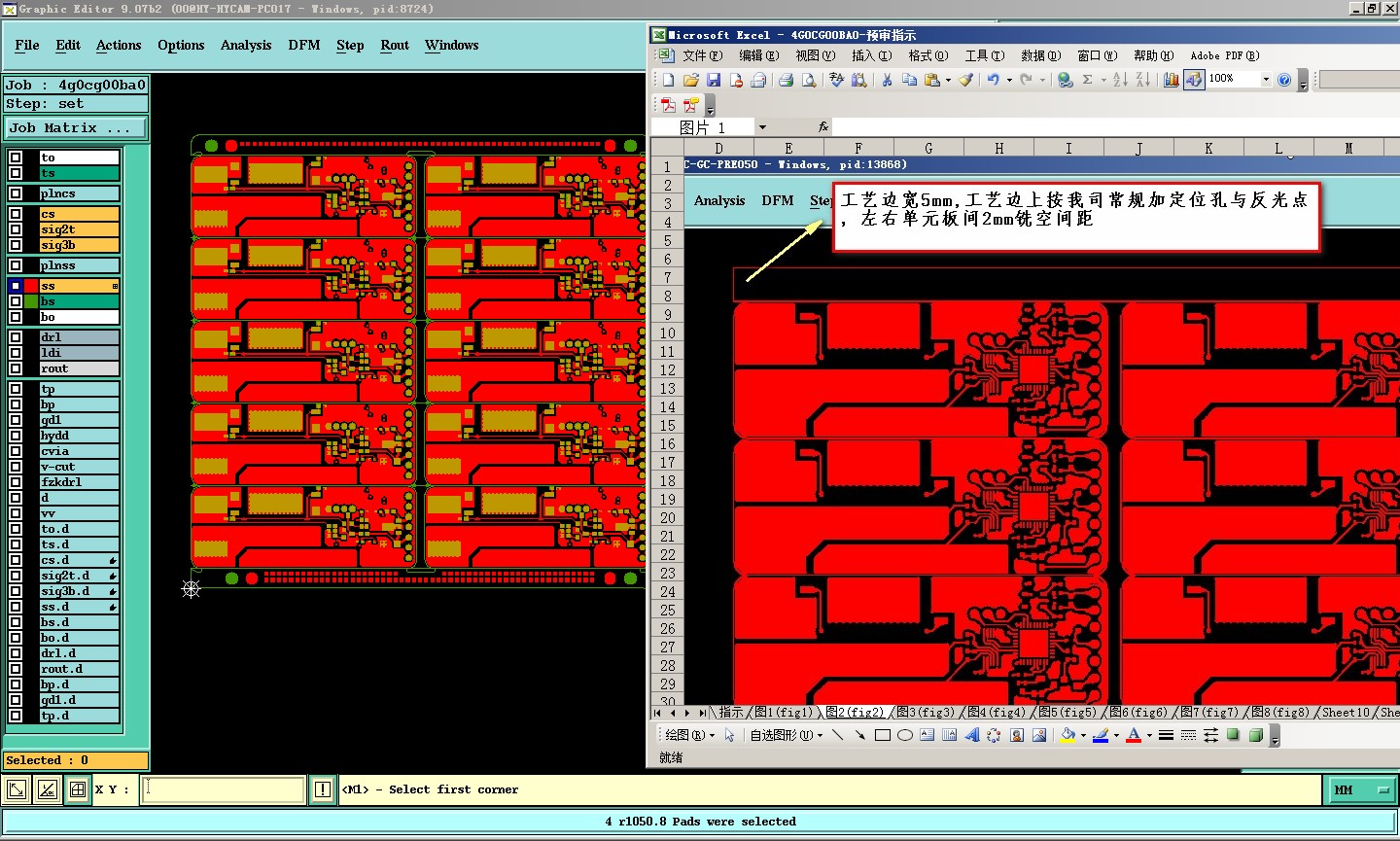Click the Paste icon in Excel toolbar
1400x841 pixels.
point(932,80)
